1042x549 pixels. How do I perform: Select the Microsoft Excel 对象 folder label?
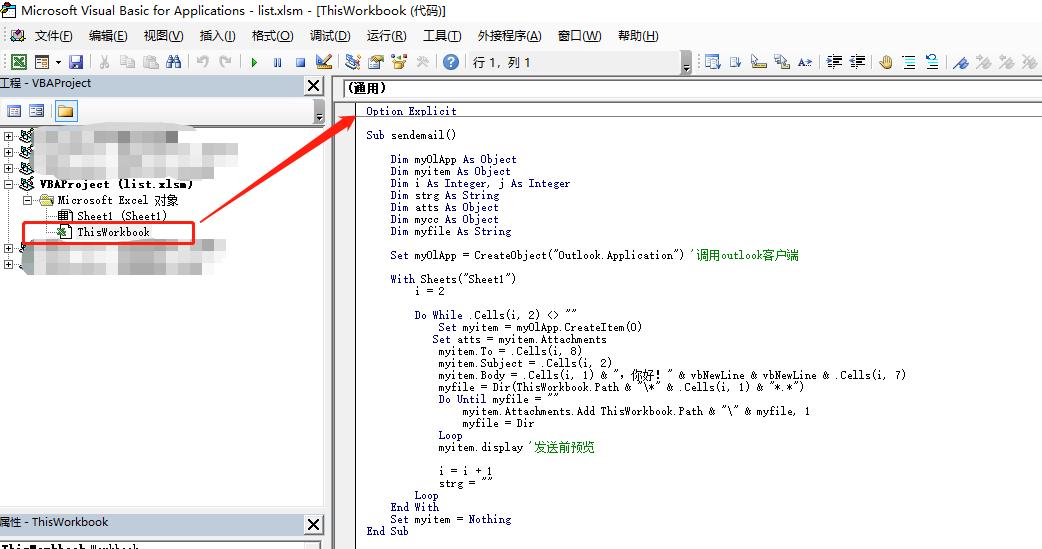[x=118, y=200]
